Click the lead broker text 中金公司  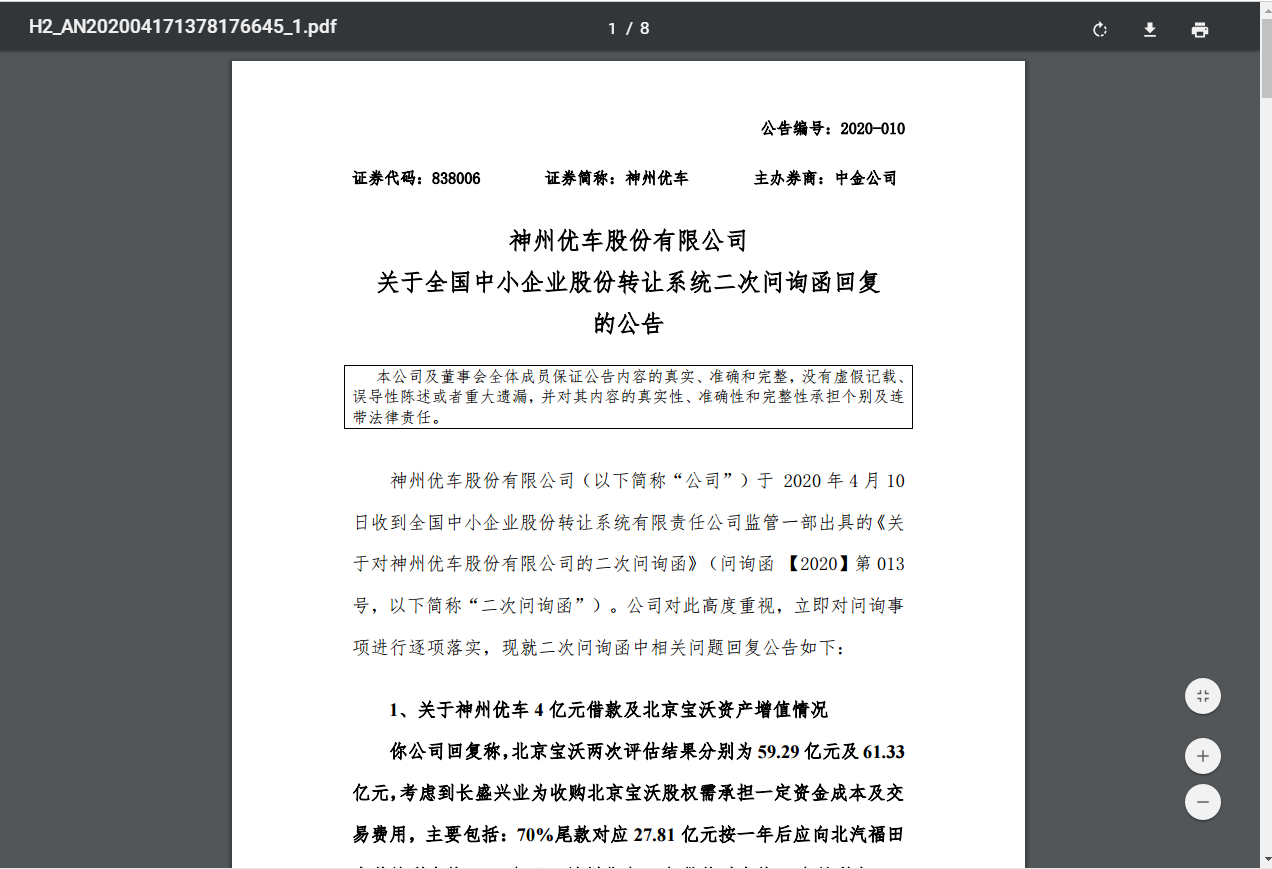(866, 179)
